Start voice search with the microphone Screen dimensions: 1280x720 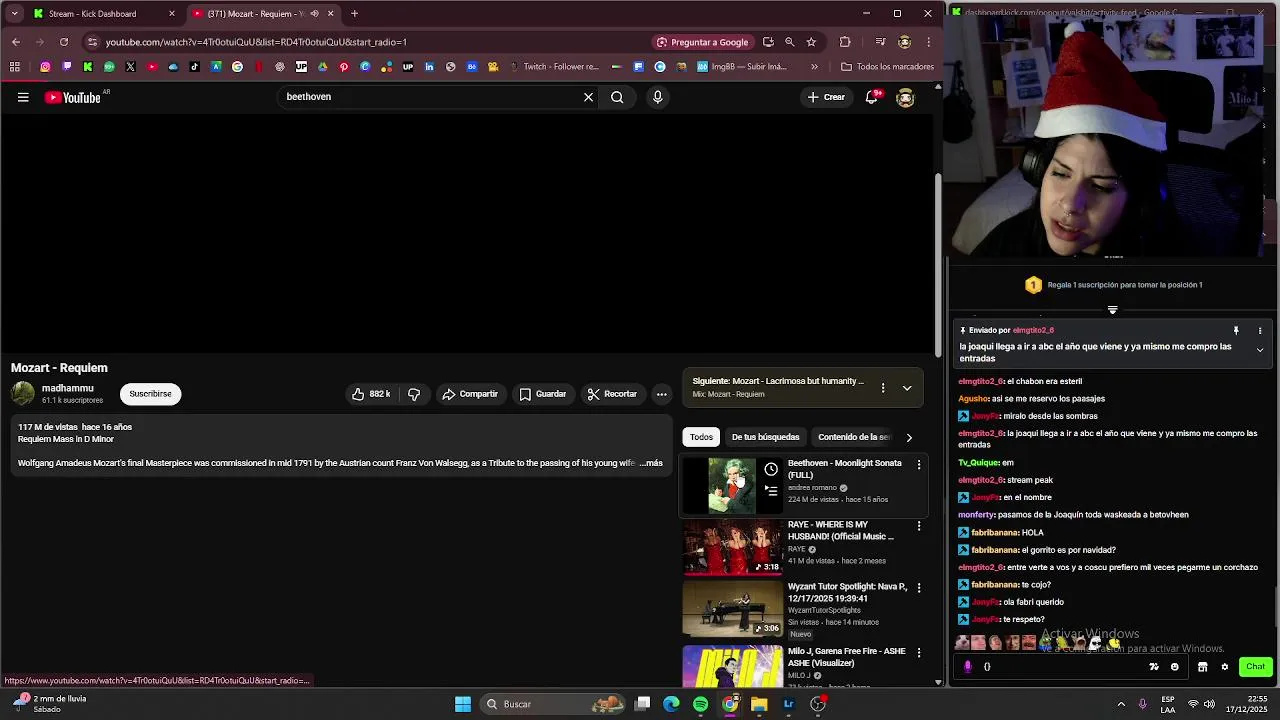click(657, 97)
